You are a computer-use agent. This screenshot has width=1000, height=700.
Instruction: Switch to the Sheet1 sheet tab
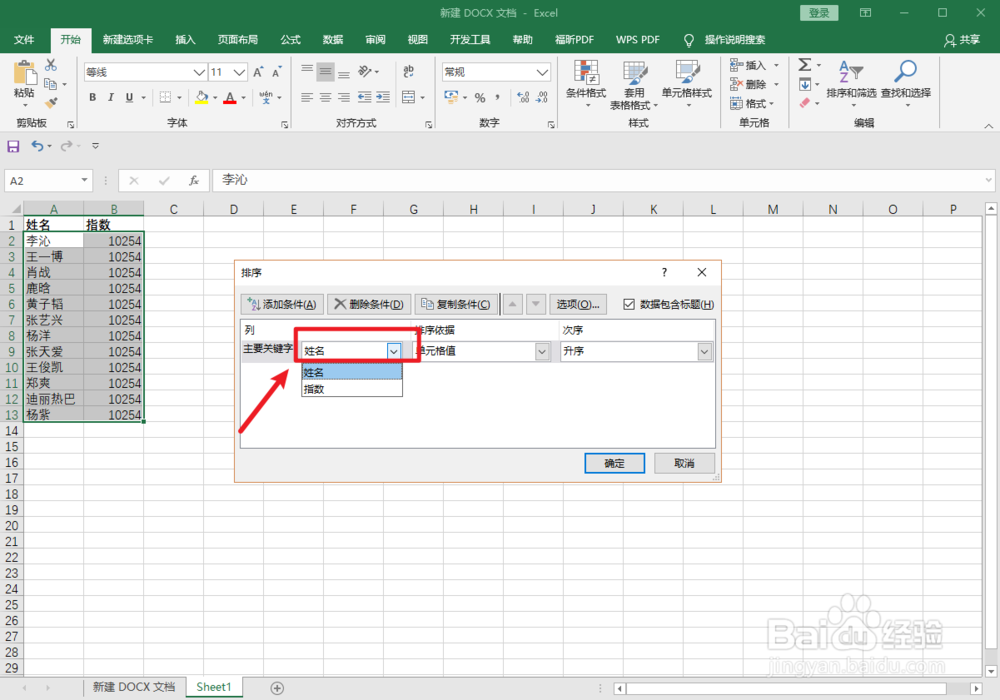213,687
